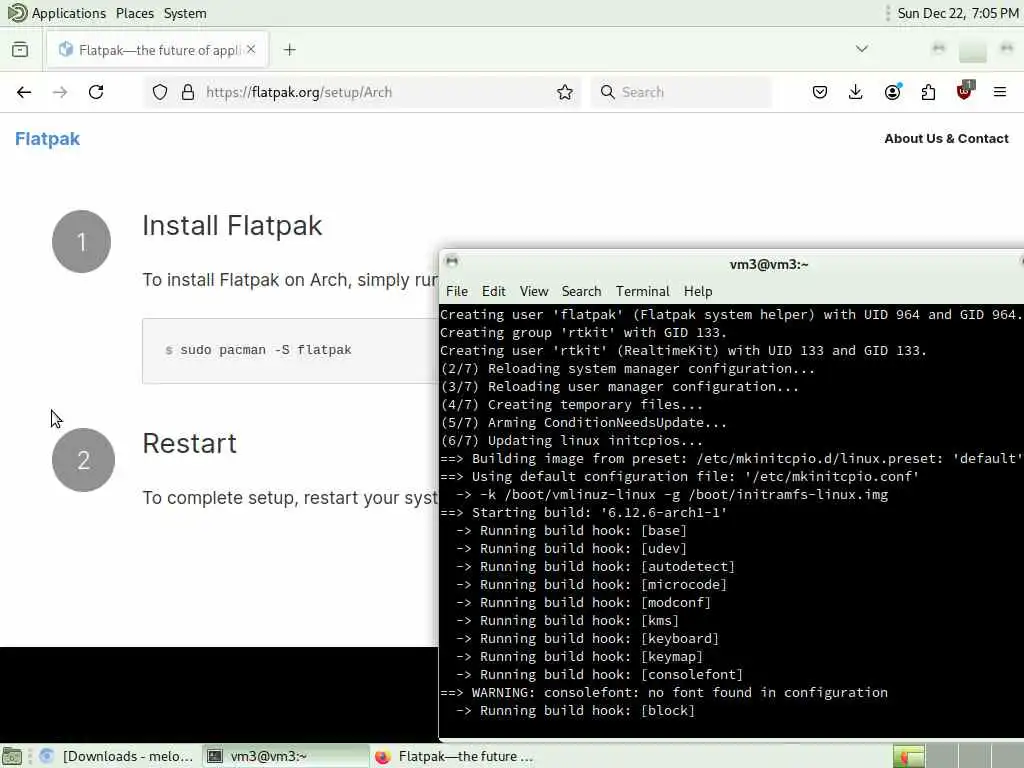Viewport: 1024px width, 768px height.
Task: Open the clock showing Sun Dec 22
Action: click(957, 13)
